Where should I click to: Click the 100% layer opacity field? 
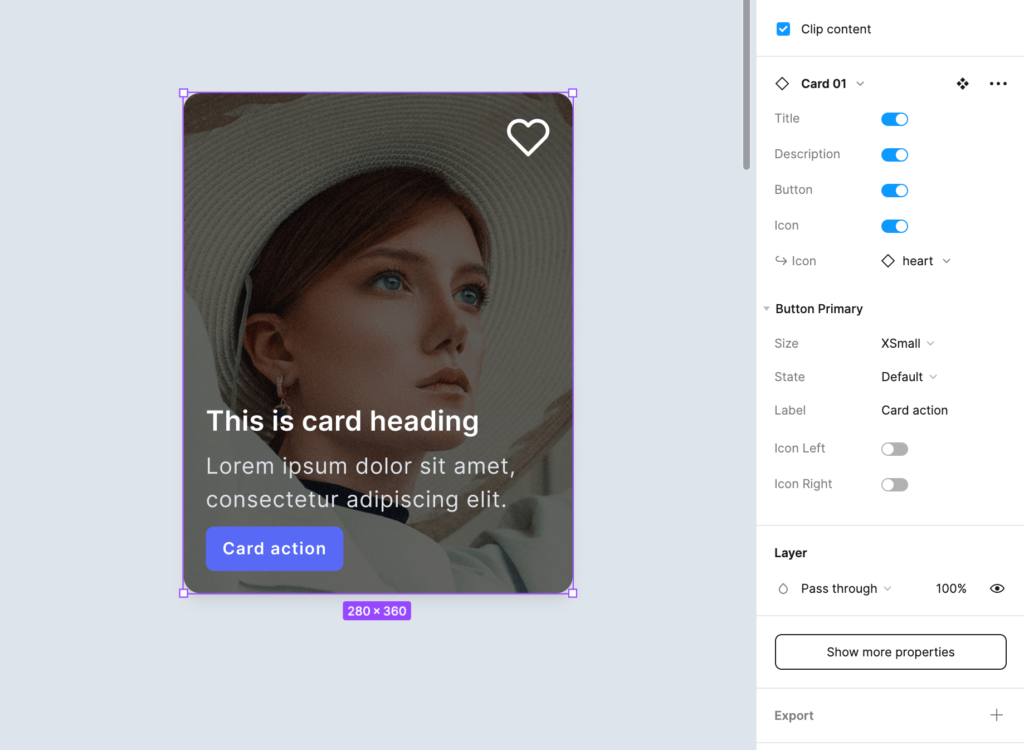[x=950, y=589]
